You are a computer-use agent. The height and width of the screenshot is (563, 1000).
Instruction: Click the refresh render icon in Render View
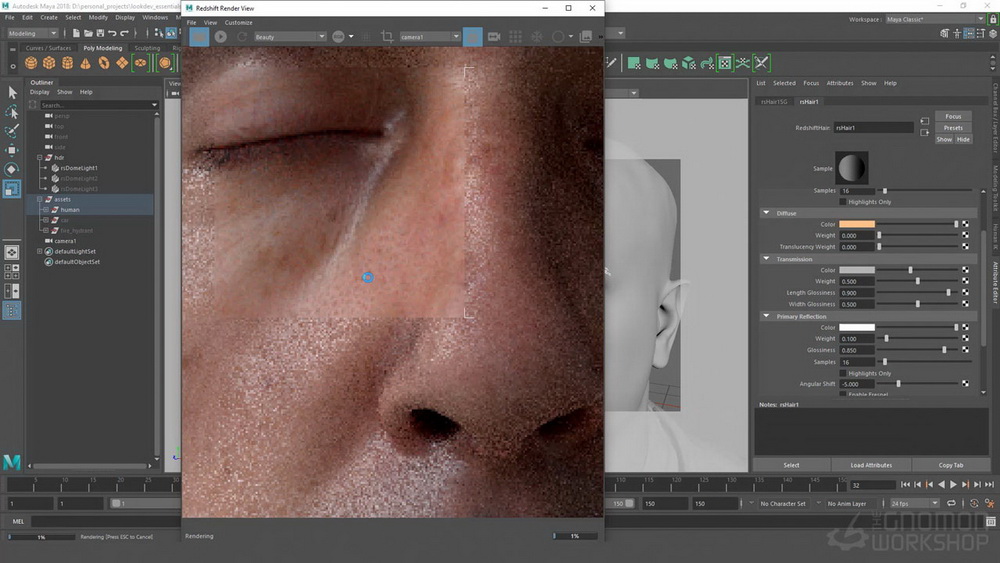click(x=242, y=37)
